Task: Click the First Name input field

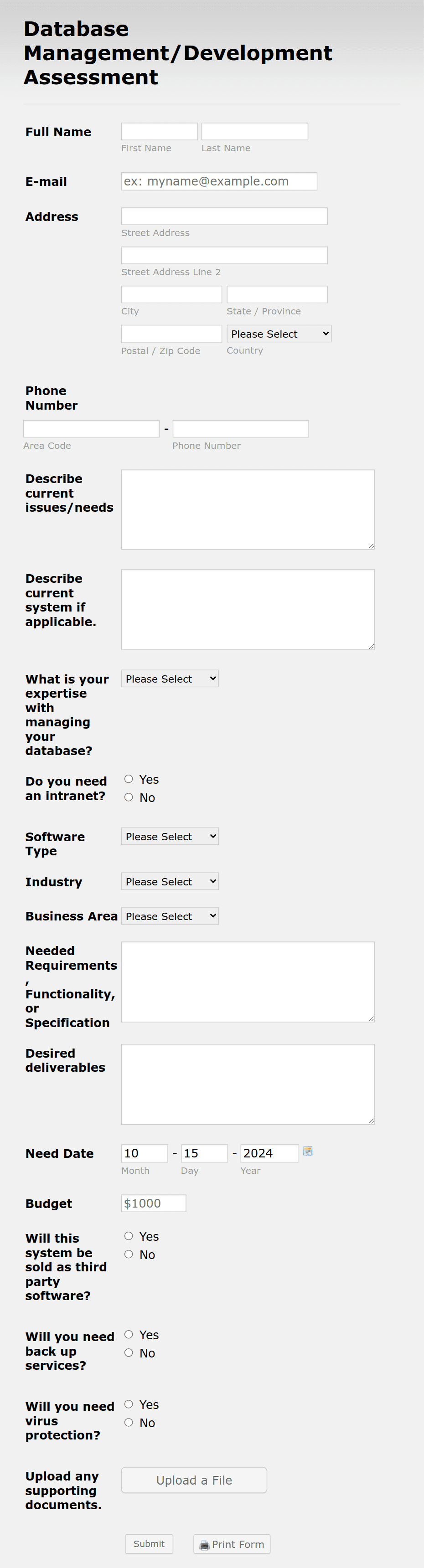Action: 159,130
